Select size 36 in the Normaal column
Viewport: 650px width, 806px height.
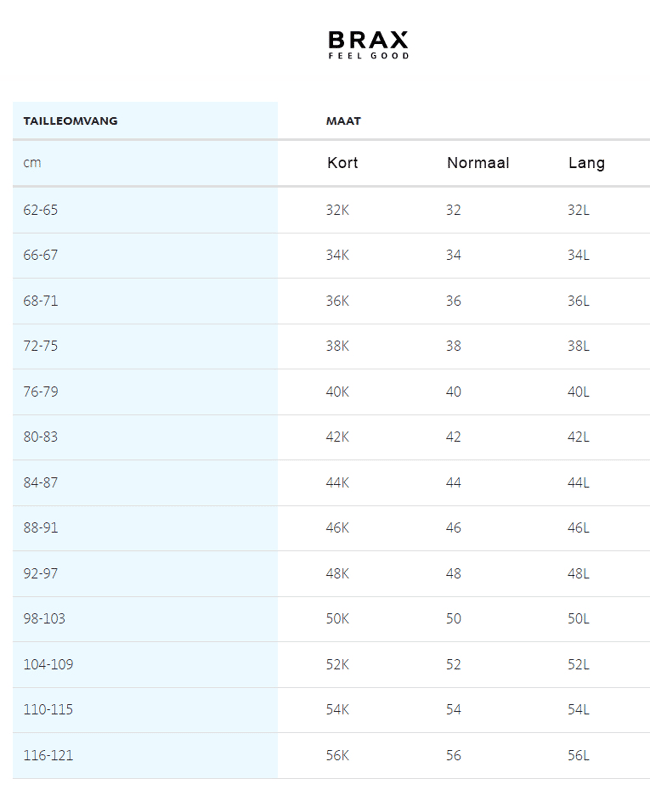coord(453,301)
